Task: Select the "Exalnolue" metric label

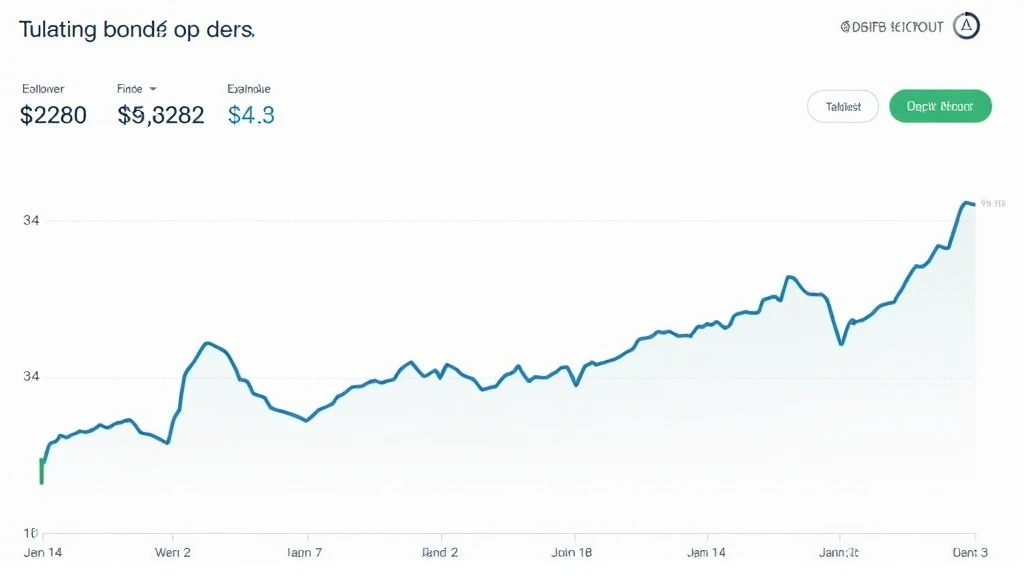Action: (250, 89)
